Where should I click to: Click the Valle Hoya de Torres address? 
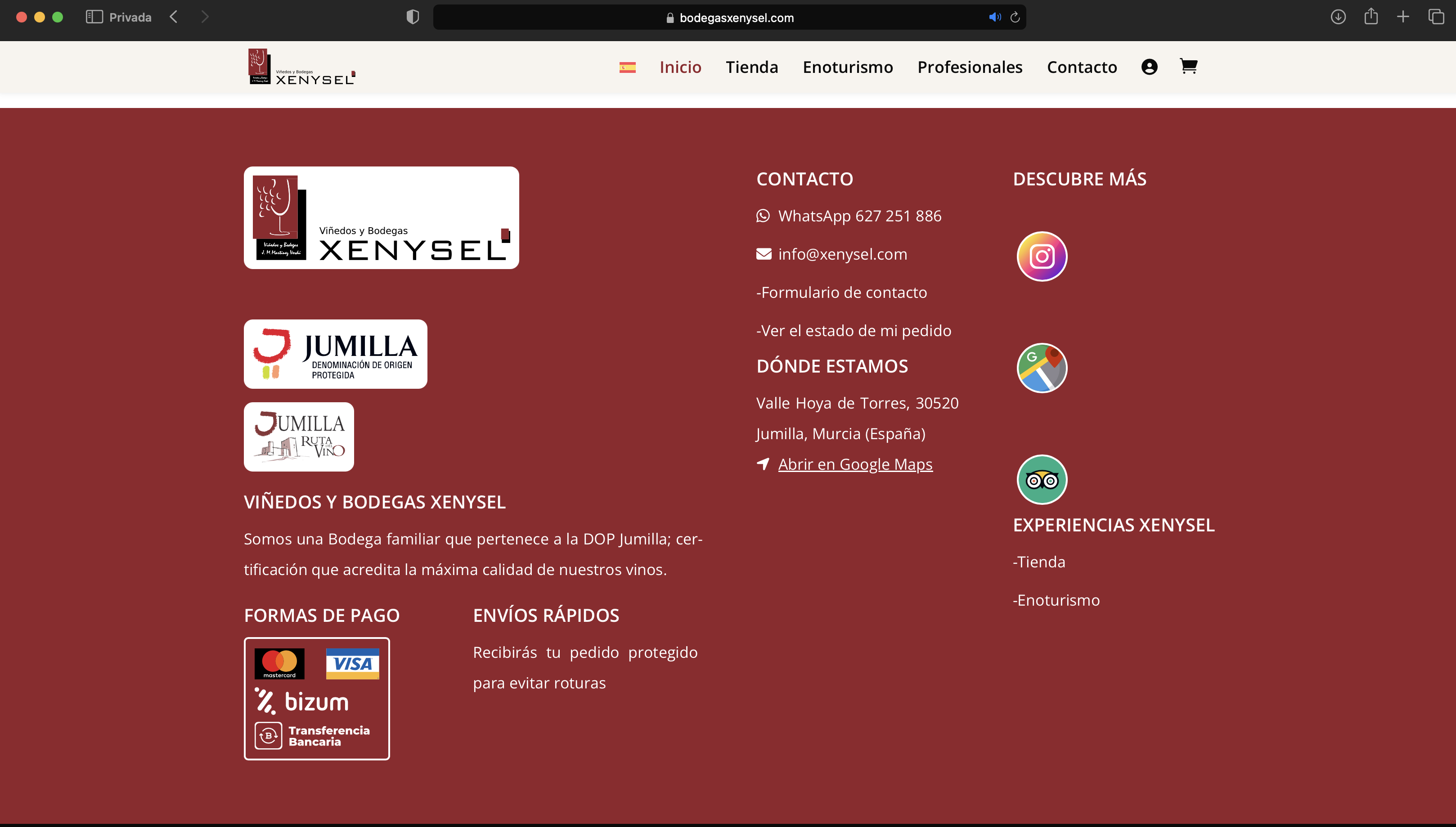click(858, 403)
